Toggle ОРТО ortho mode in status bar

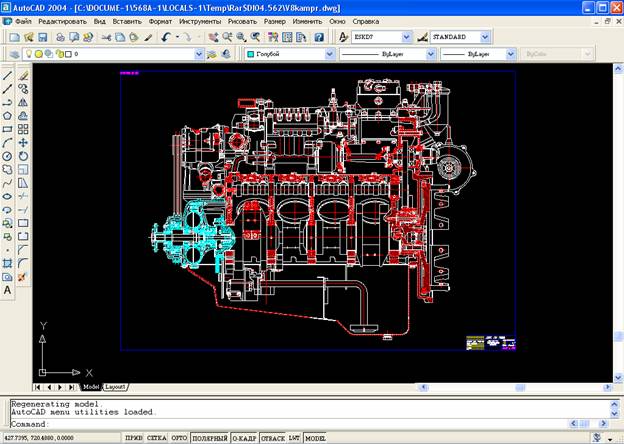pyautogui.click(x=179, y=438)
